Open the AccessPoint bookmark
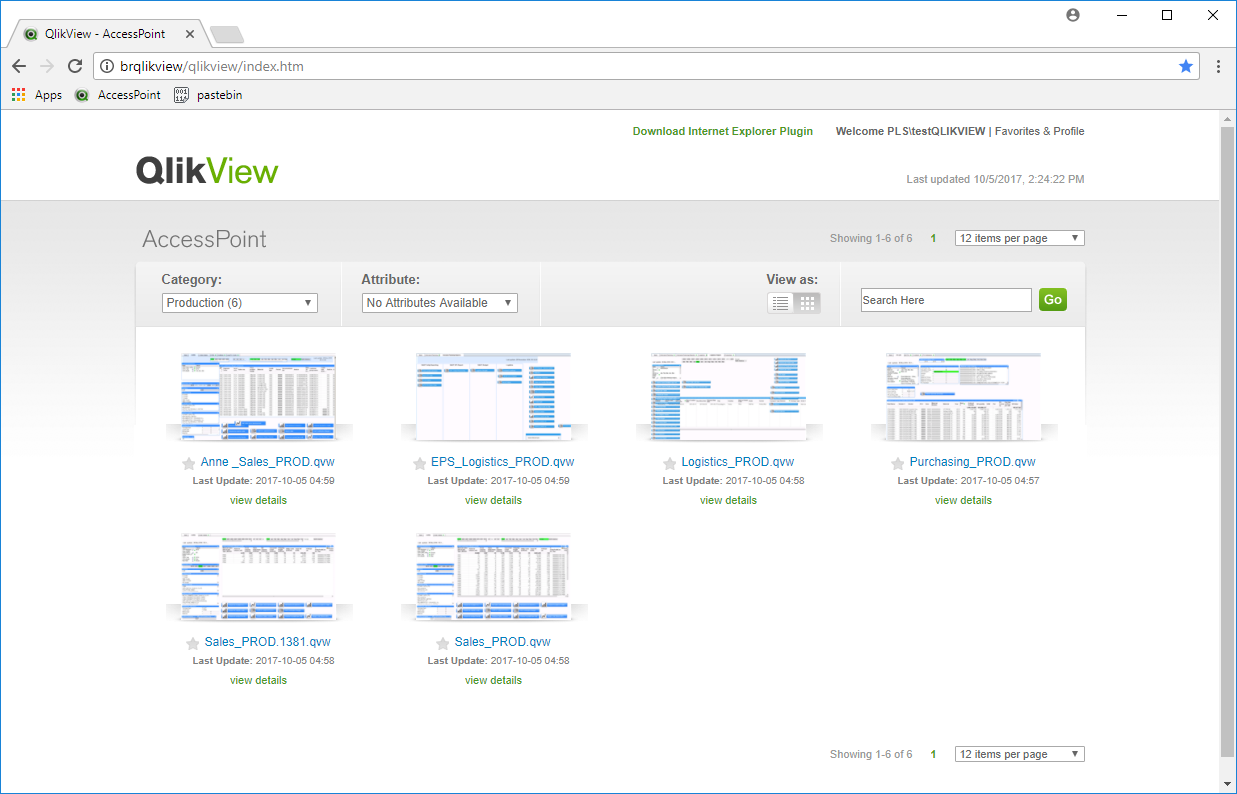 (x=118, y=95)
